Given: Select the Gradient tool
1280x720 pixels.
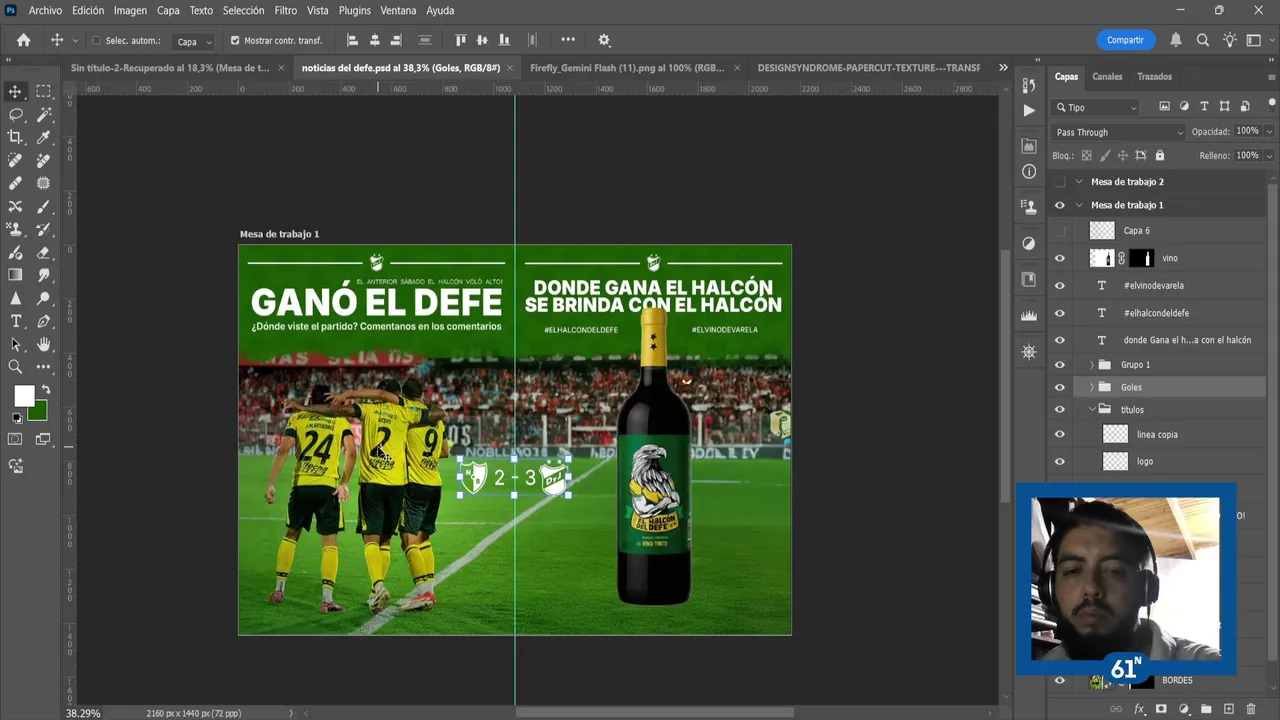Looking at the screenshot, I should [15, 275].
